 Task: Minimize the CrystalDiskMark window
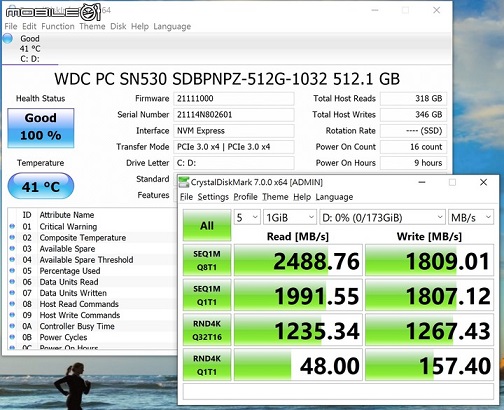[422, 182]
